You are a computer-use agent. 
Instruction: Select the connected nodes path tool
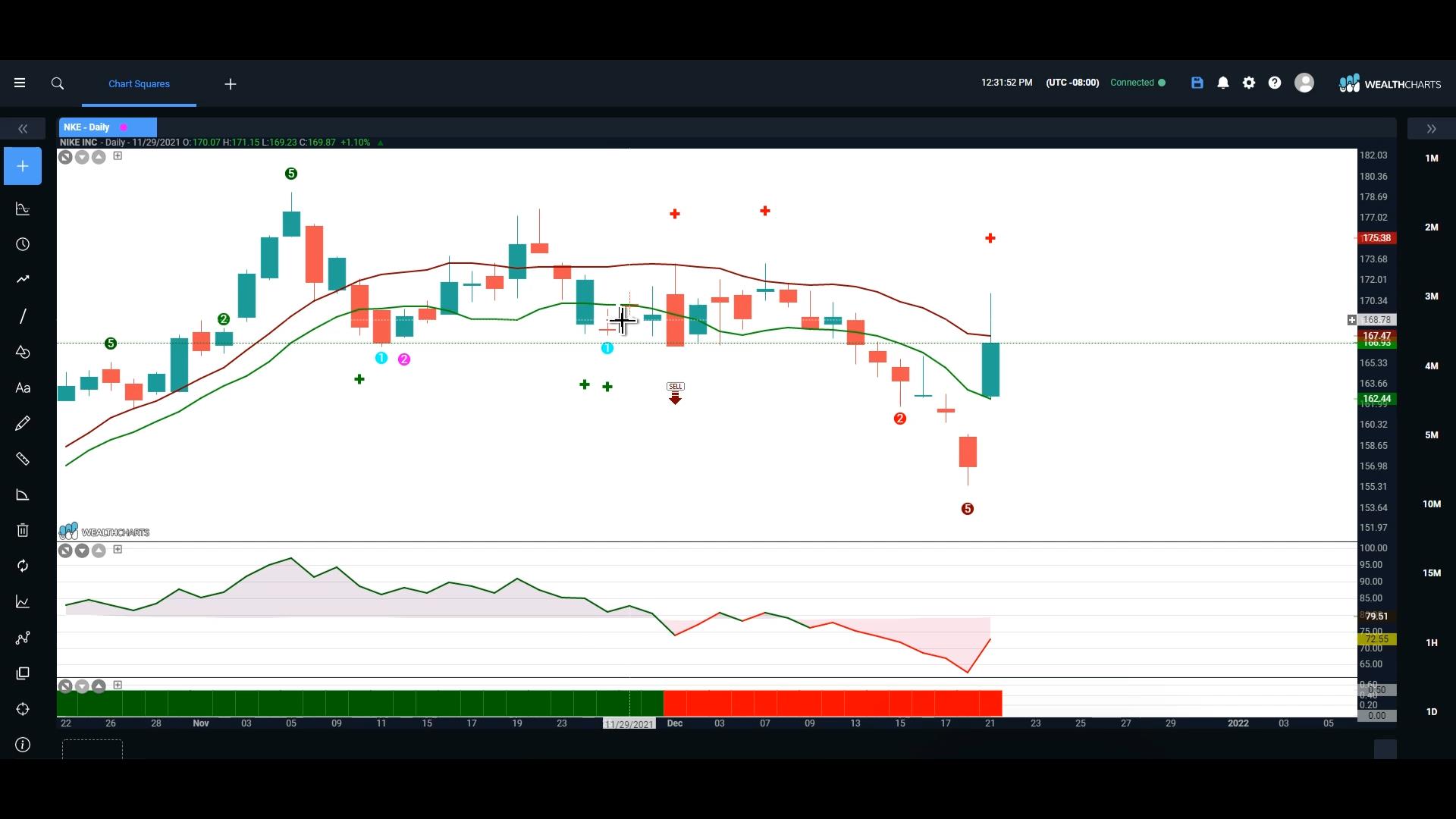click(x=23, y=638)
